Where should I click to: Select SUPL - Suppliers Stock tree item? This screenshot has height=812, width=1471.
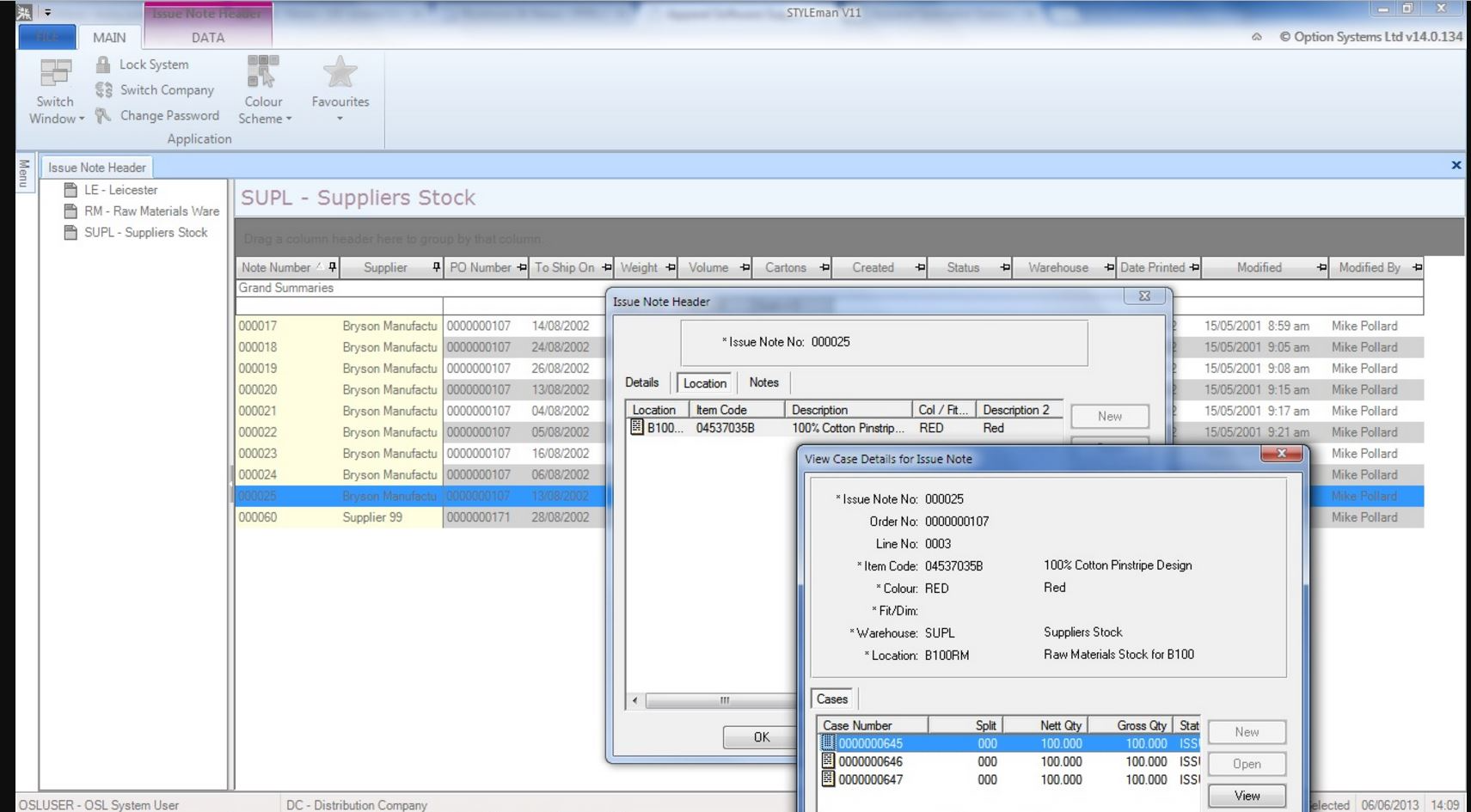pos(146,233)
